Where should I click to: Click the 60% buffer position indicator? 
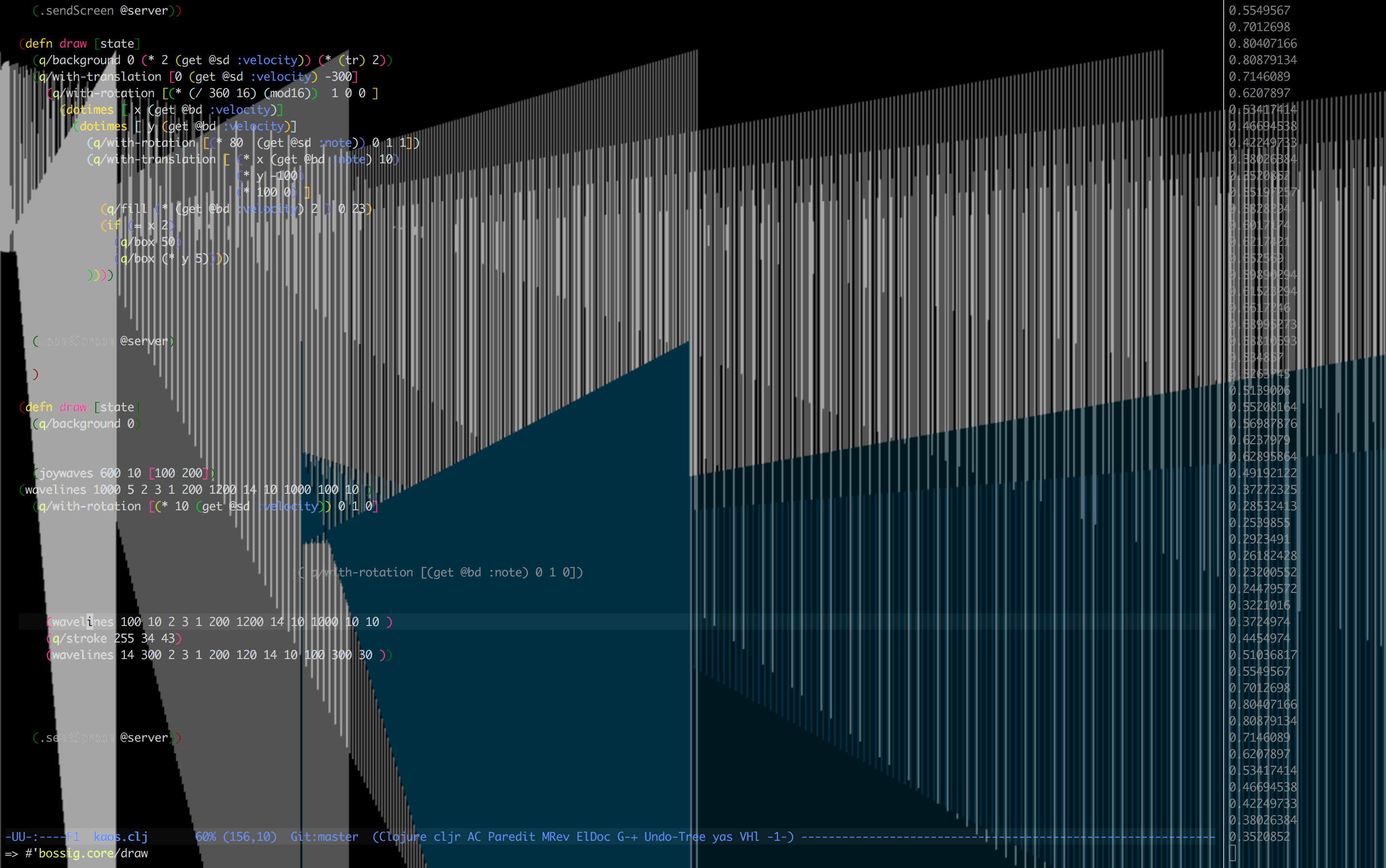point(206,836)
